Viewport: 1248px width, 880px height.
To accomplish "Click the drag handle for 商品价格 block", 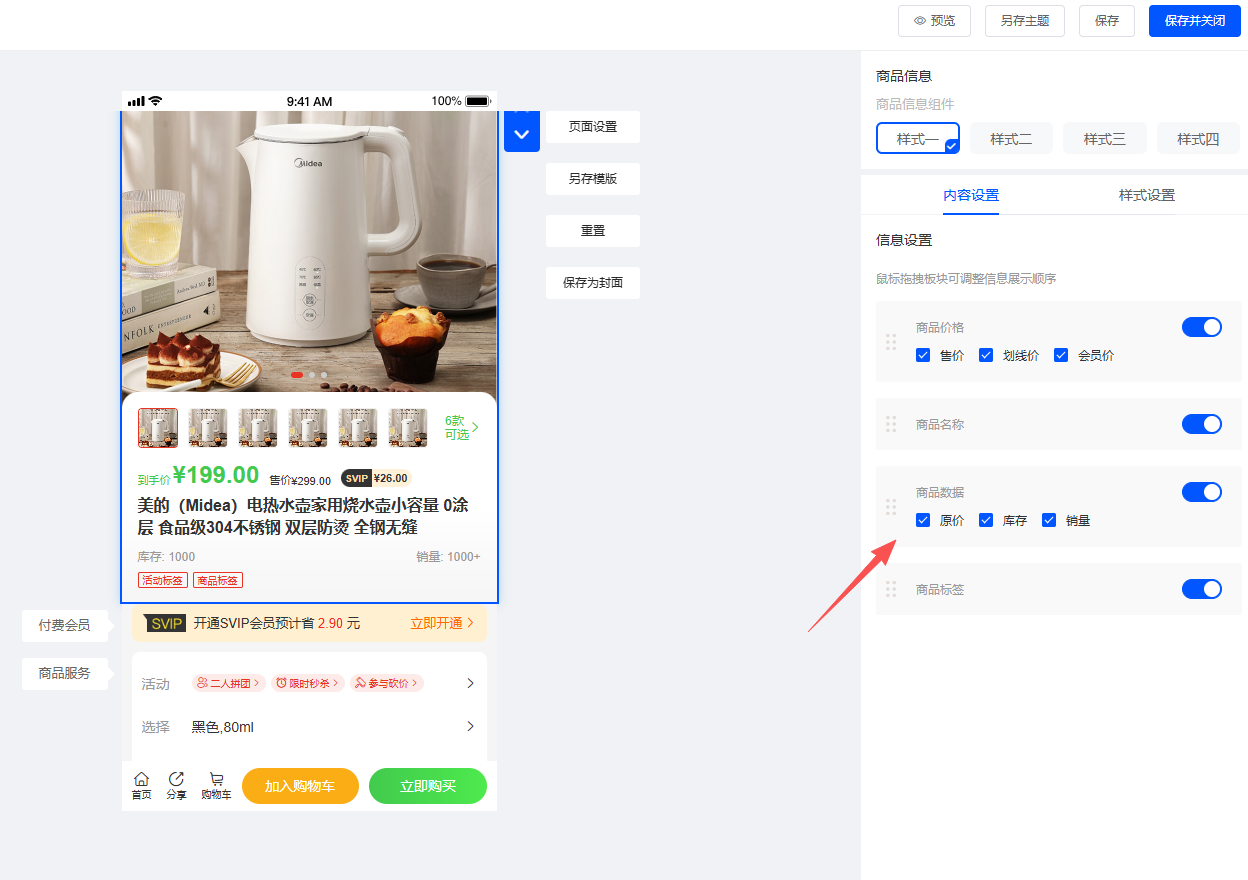I will [x=891, y=342].
